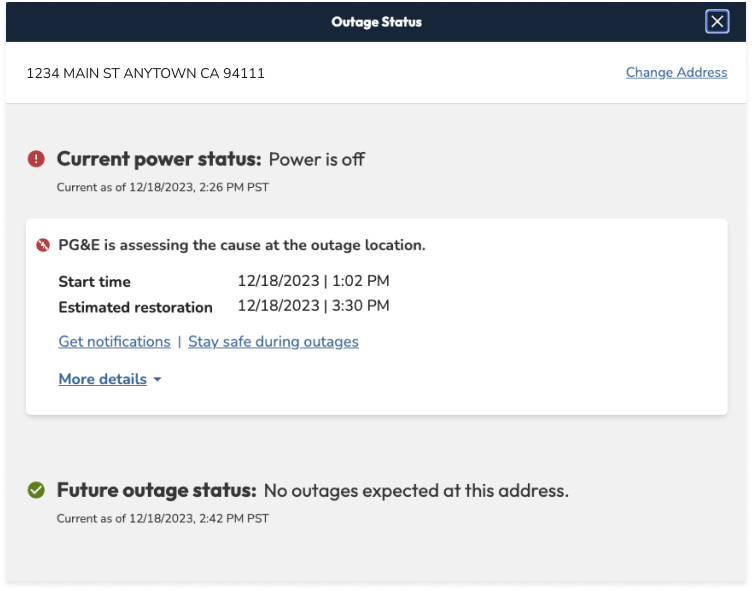Open the Get notifications link
Screen dimensions: 752x591
pos(114,342)
